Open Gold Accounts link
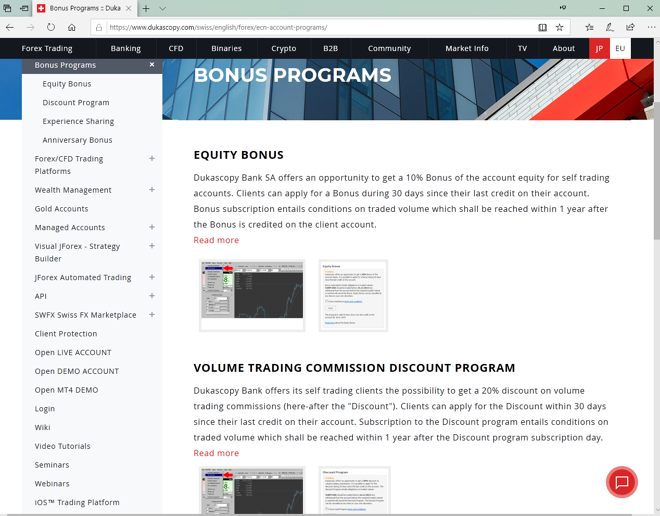 tap(61, 209)
